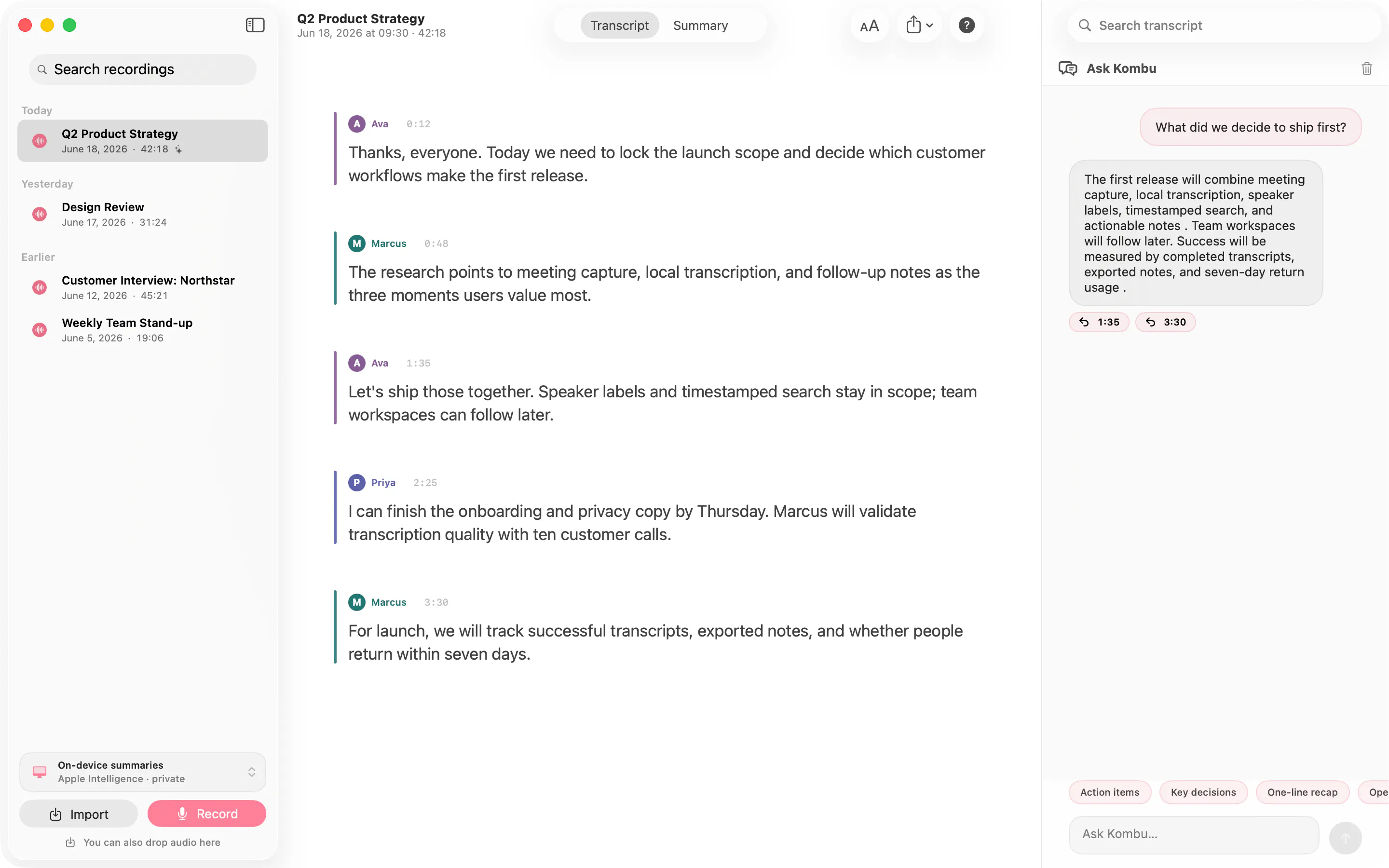The width and height of the screenshot is (1389, 868).
Task: Jump to 3:30 citation chip
Action: point(1165,322)
